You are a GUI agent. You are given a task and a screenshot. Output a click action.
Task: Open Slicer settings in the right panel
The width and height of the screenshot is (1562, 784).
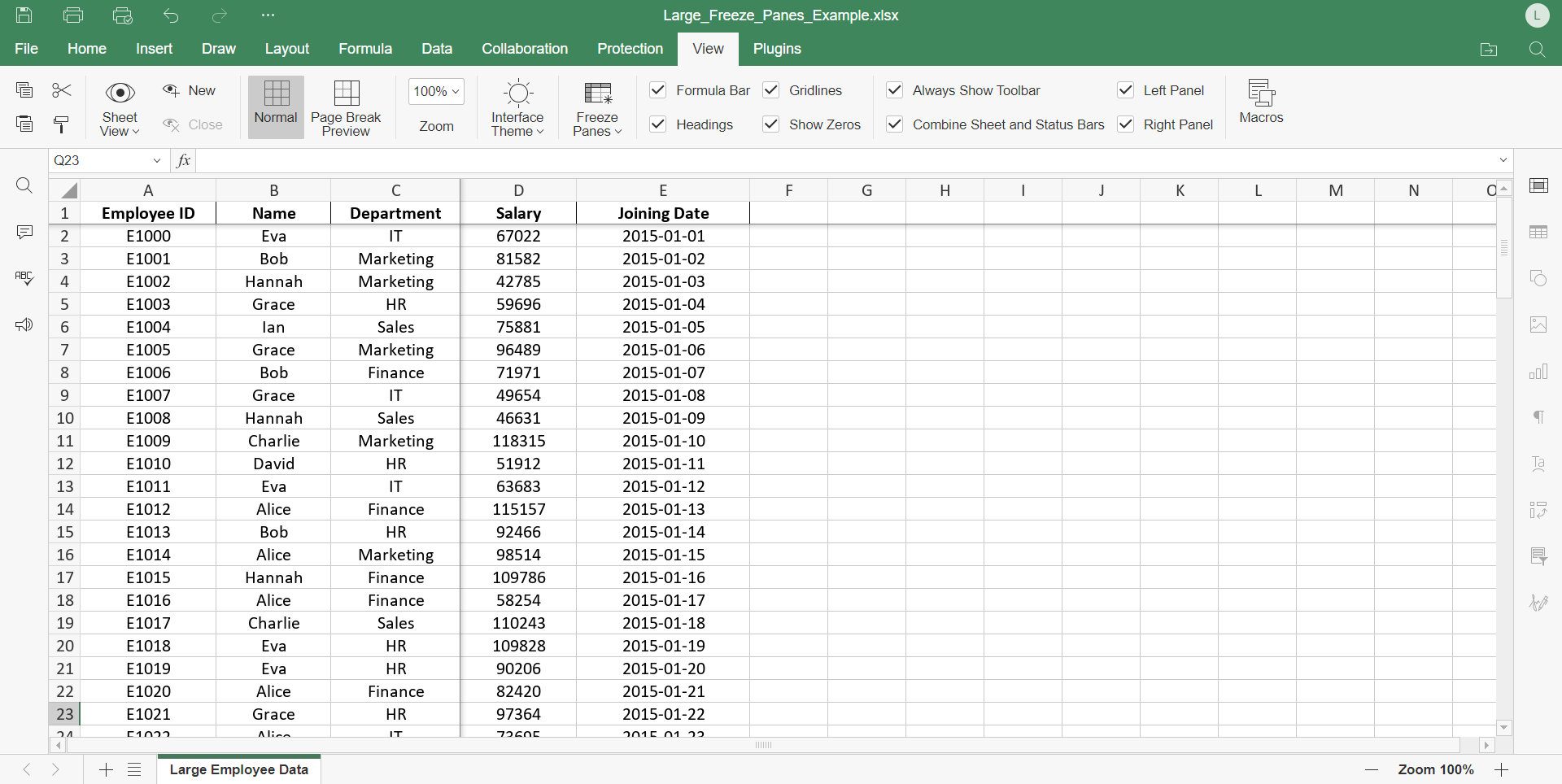[x=1540, y=556]
